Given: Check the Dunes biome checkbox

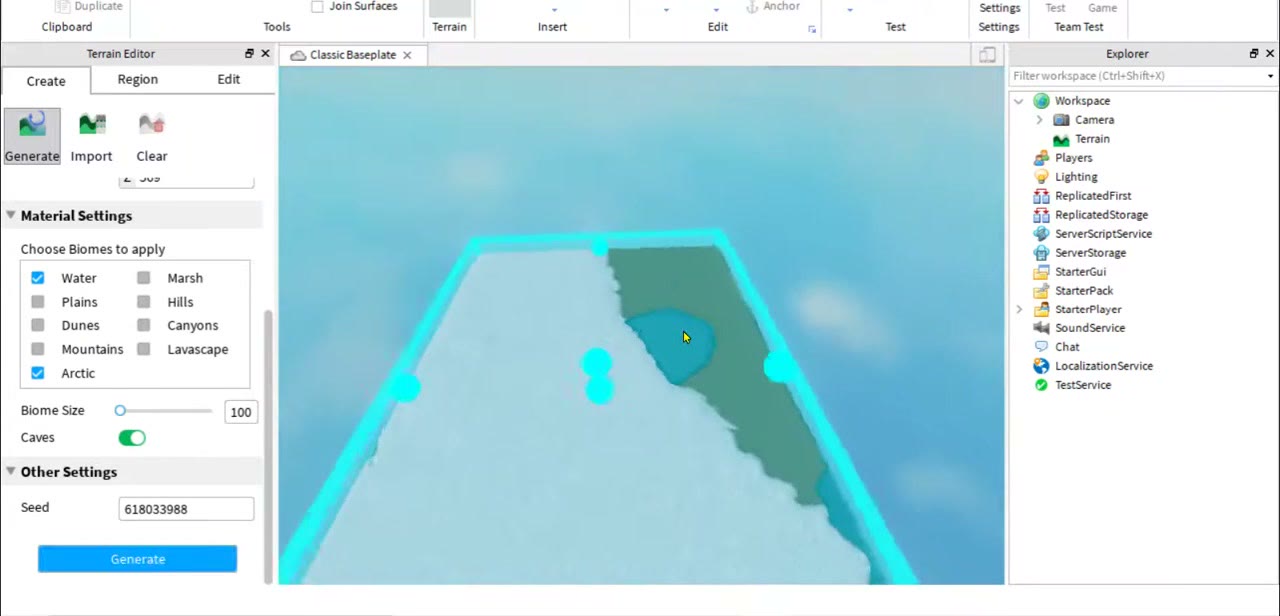Looking at the screenshot, I should pos(37,325).
